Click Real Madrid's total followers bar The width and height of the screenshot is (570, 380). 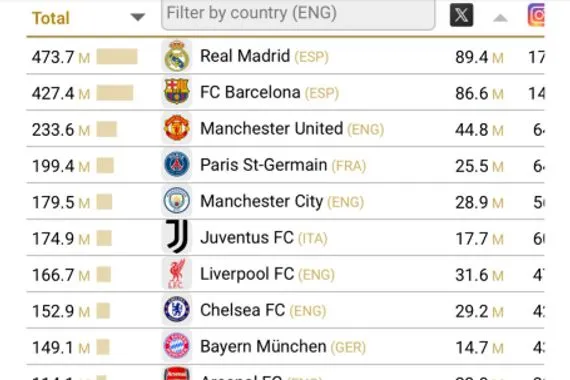[x=117, y=57]
